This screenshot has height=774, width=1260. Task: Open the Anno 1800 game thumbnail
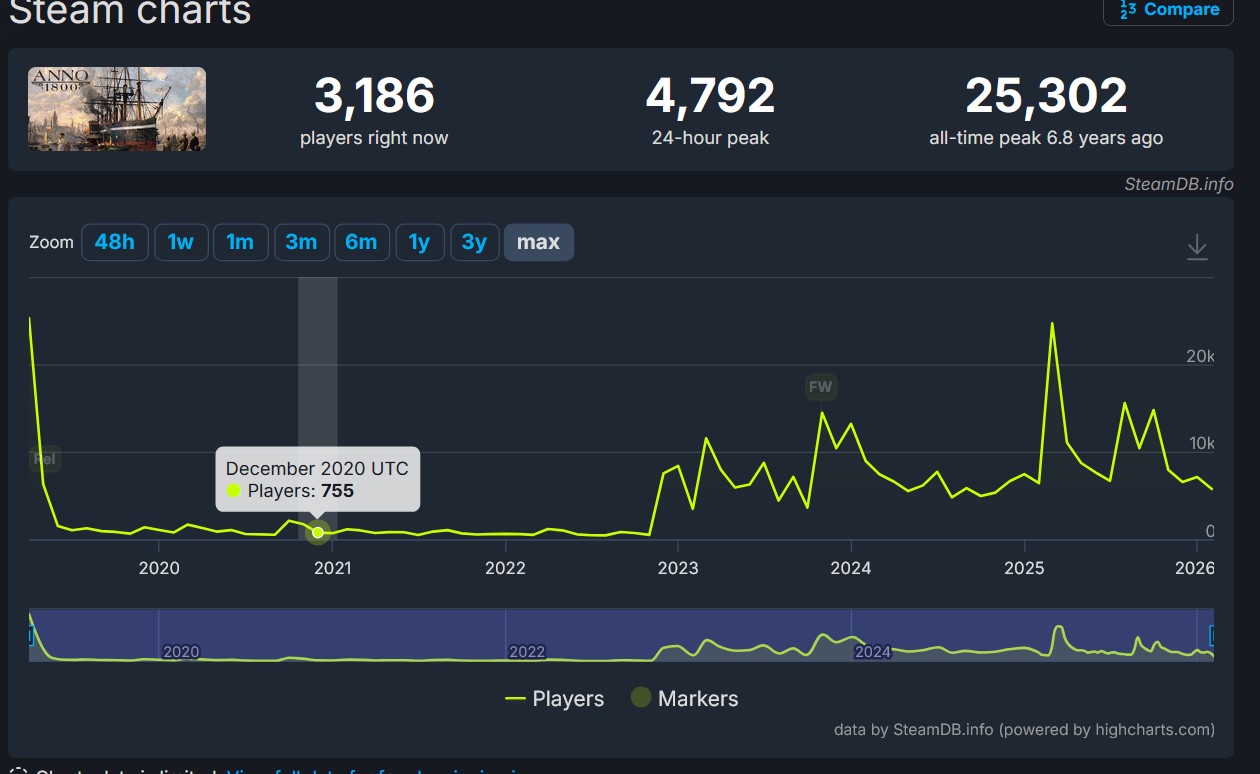point(117,109)
